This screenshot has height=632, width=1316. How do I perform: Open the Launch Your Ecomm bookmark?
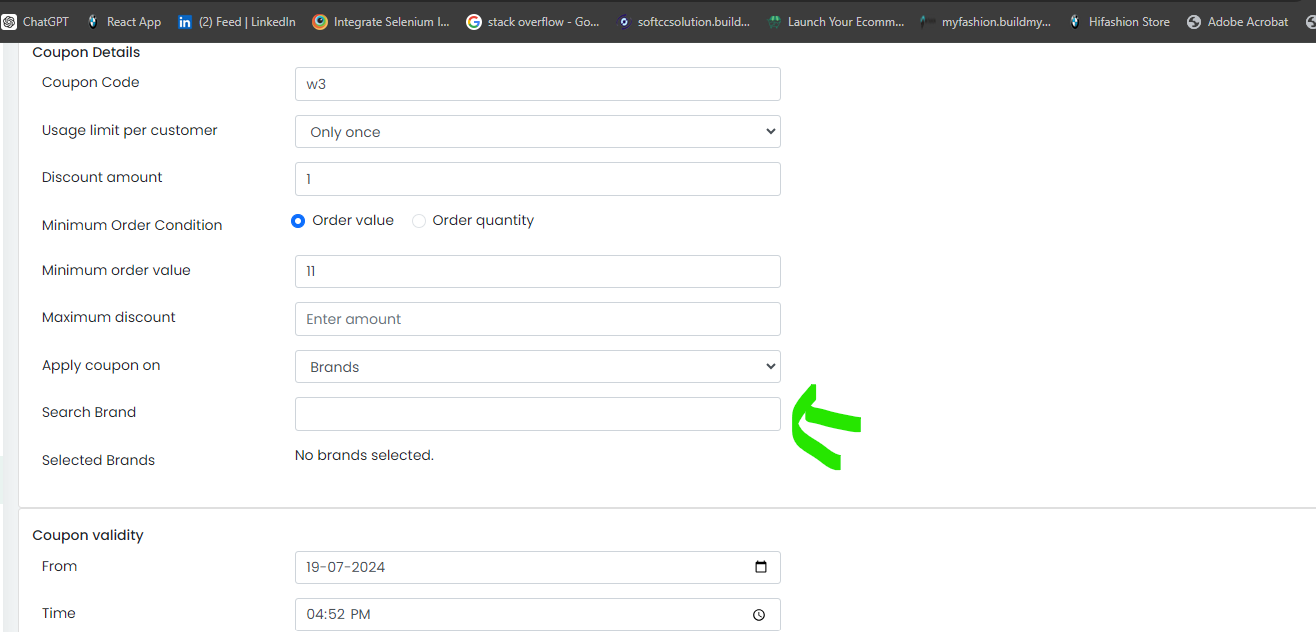click(836, 21)
